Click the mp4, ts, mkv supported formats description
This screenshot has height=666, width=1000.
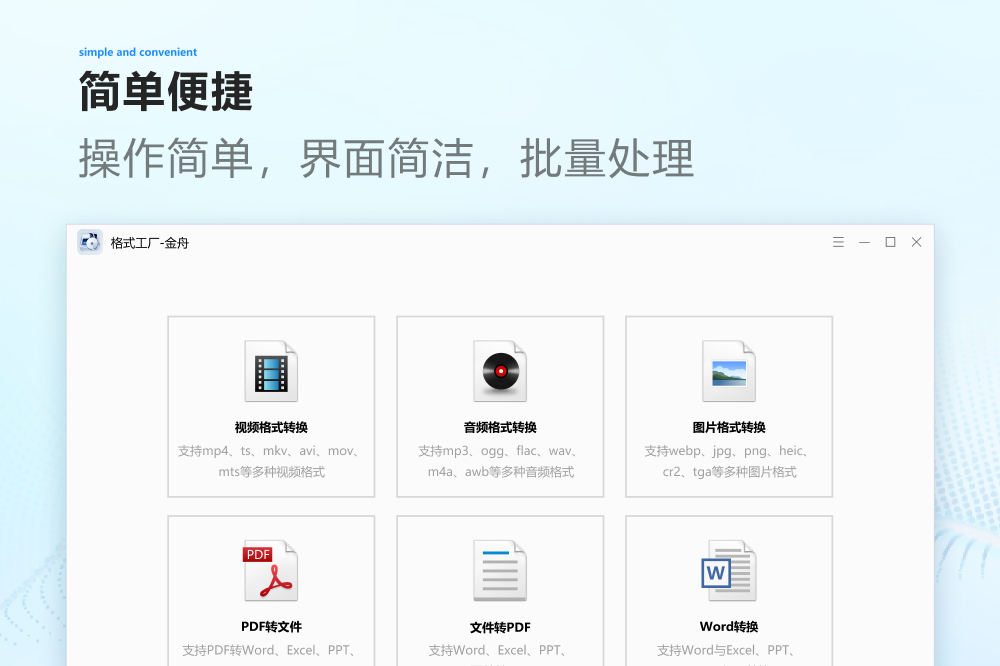271,461
